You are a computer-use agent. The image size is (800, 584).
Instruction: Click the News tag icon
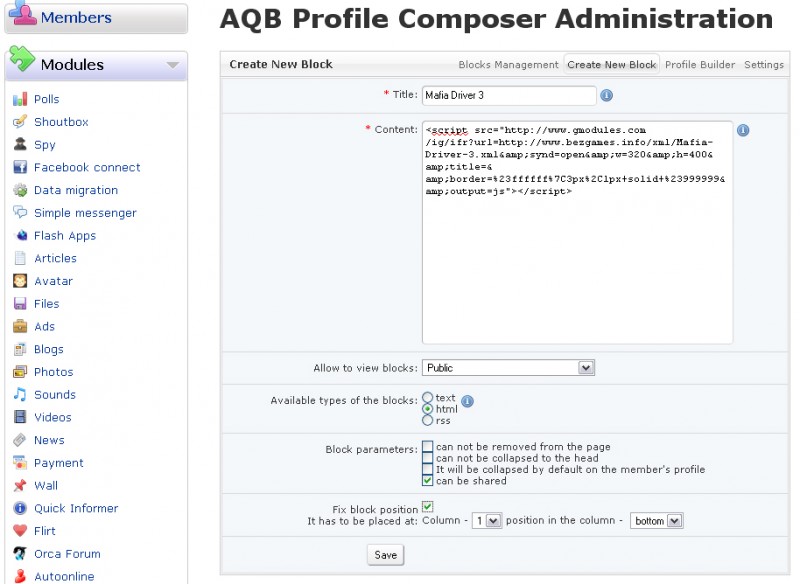(x=20, y=440)
